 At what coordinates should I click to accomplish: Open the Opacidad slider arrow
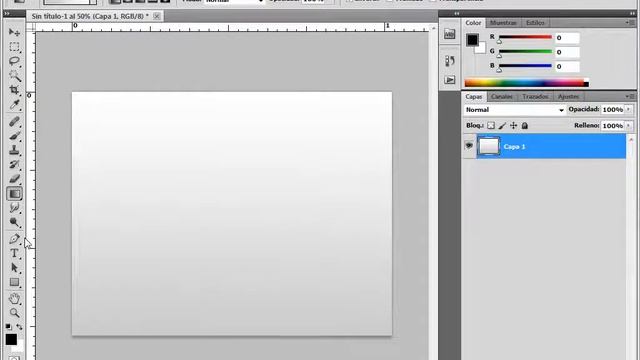(x=629, y=109)
